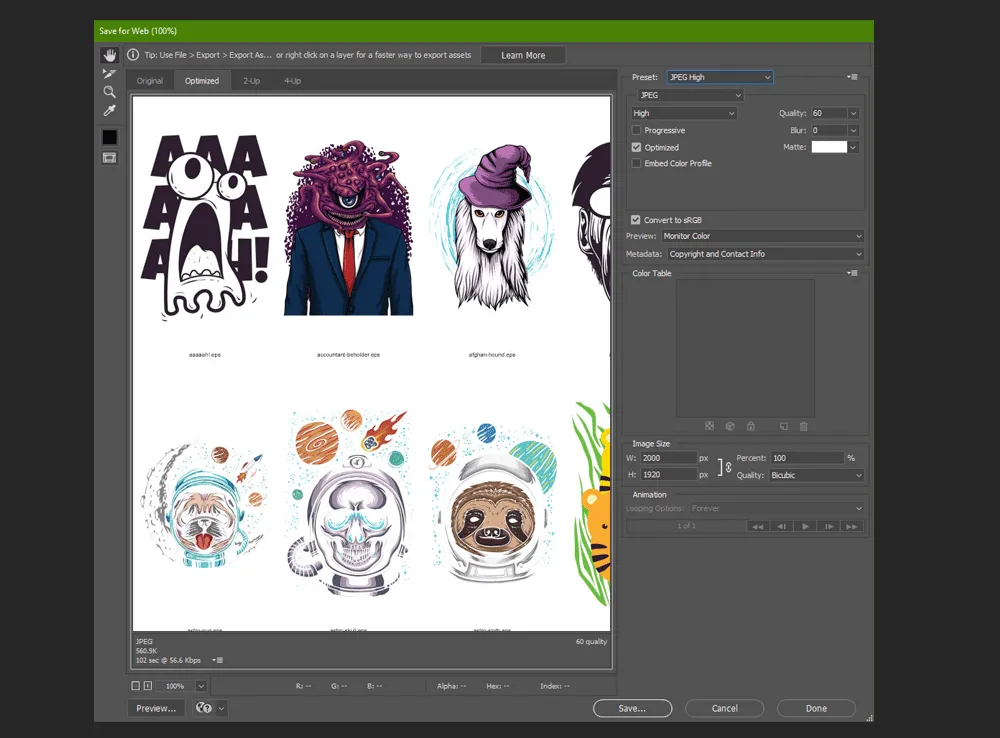The width and height of the screenshot is (1000, 738).
Task: Open browser selection dropdown arrow next to globe
Action: 221,708
